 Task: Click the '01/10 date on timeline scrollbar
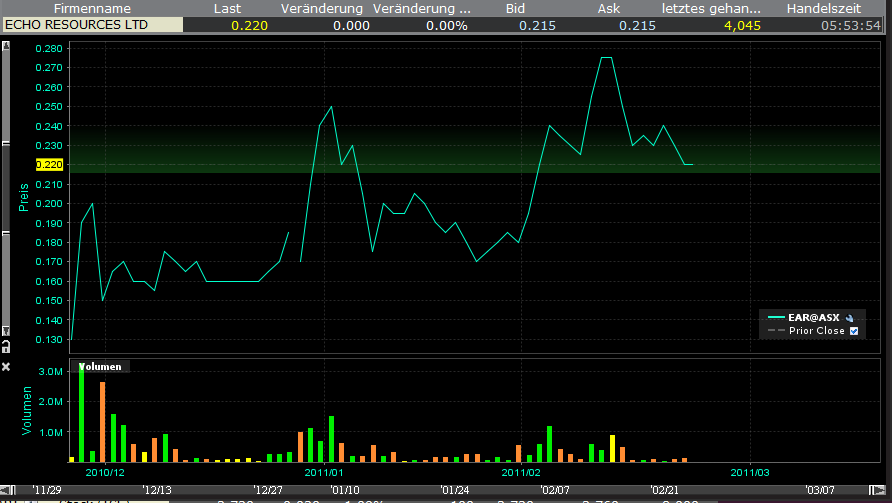pos(346,490)
